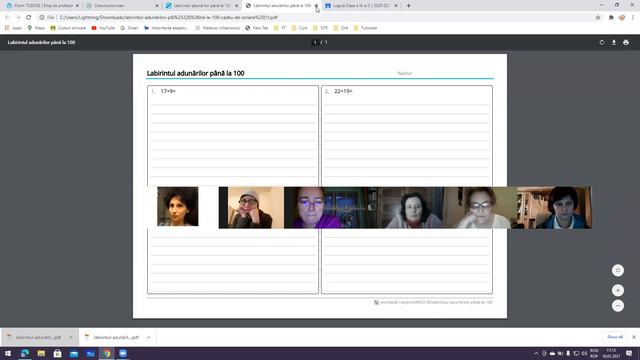Close the Classroomscreen tab
640x360 pixels.
point(157,6)
